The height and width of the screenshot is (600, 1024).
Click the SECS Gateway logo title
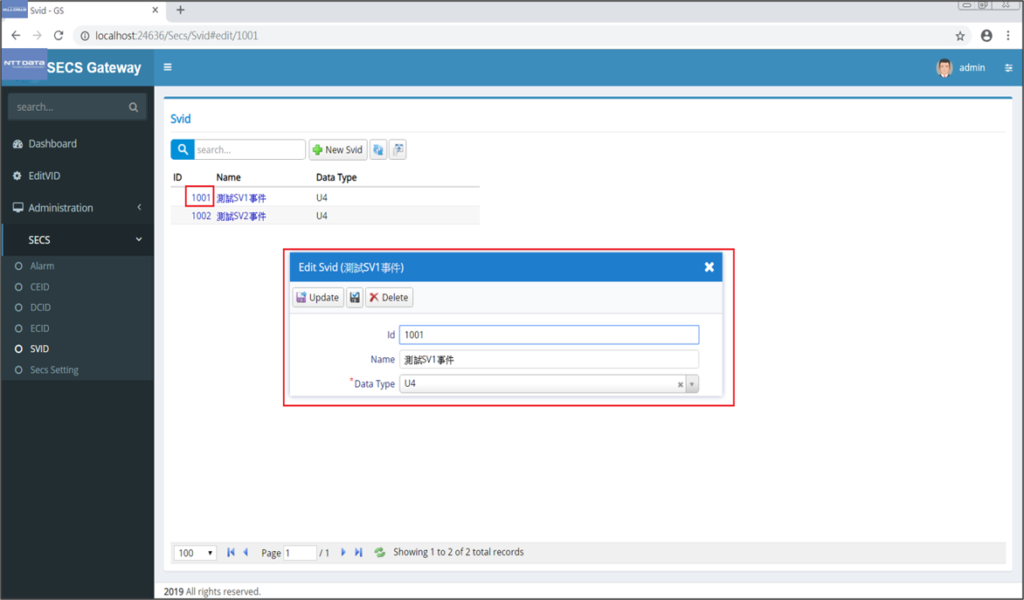pos(94,68)
